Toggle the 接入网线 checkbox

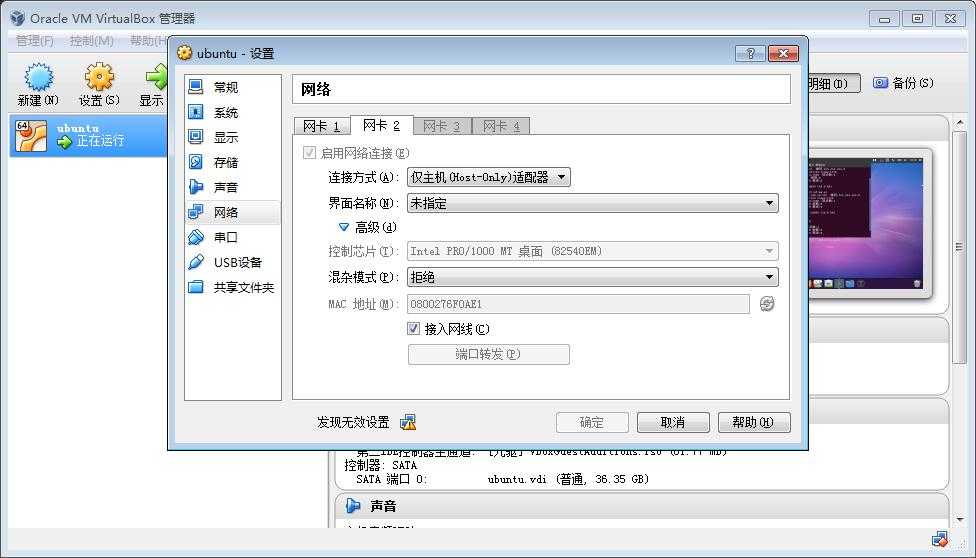(x=413, y=328)
